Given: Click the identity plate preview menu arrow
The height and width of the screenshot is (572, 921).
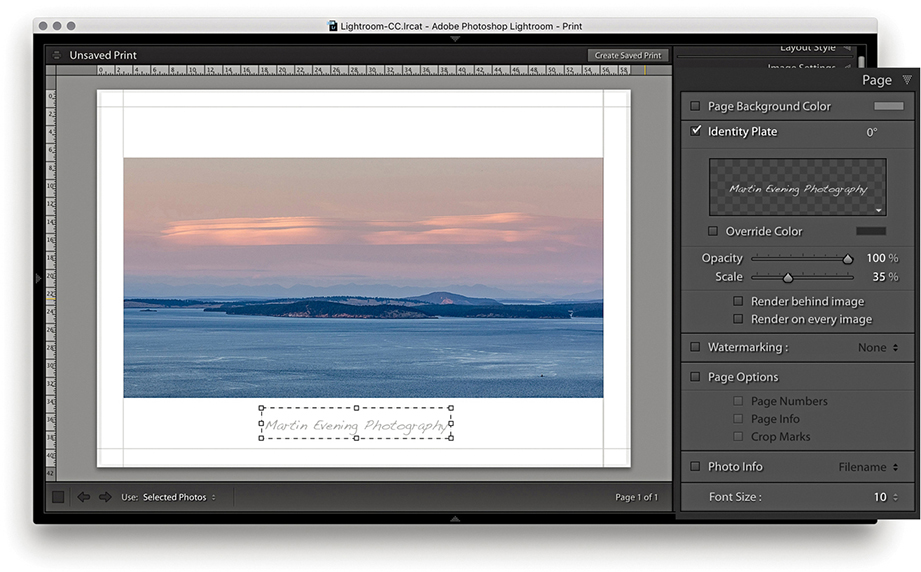Looking at the screenshot, I should pyautogui.click(x=879, y=211).
